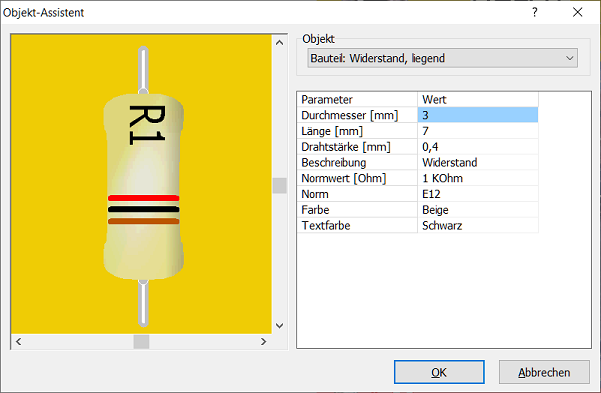Click the OK button
Image resolution: width=601 pixels, height=393 pixels.
tap(439, 372)
